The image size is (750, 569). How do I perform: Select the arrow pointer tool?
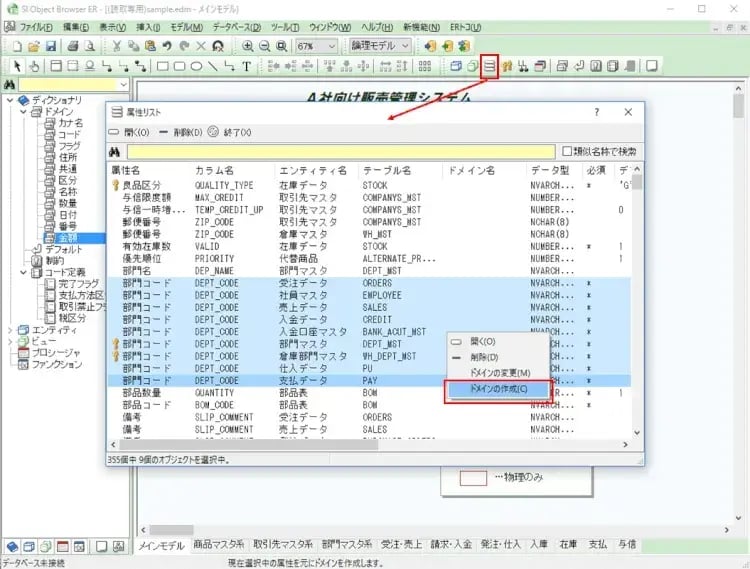coord(16,67)
